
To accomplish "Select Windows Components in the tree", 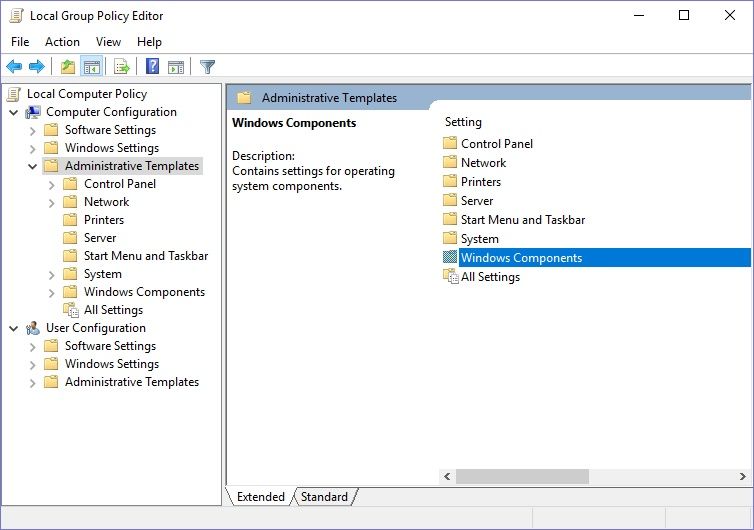I will point(144,292).
